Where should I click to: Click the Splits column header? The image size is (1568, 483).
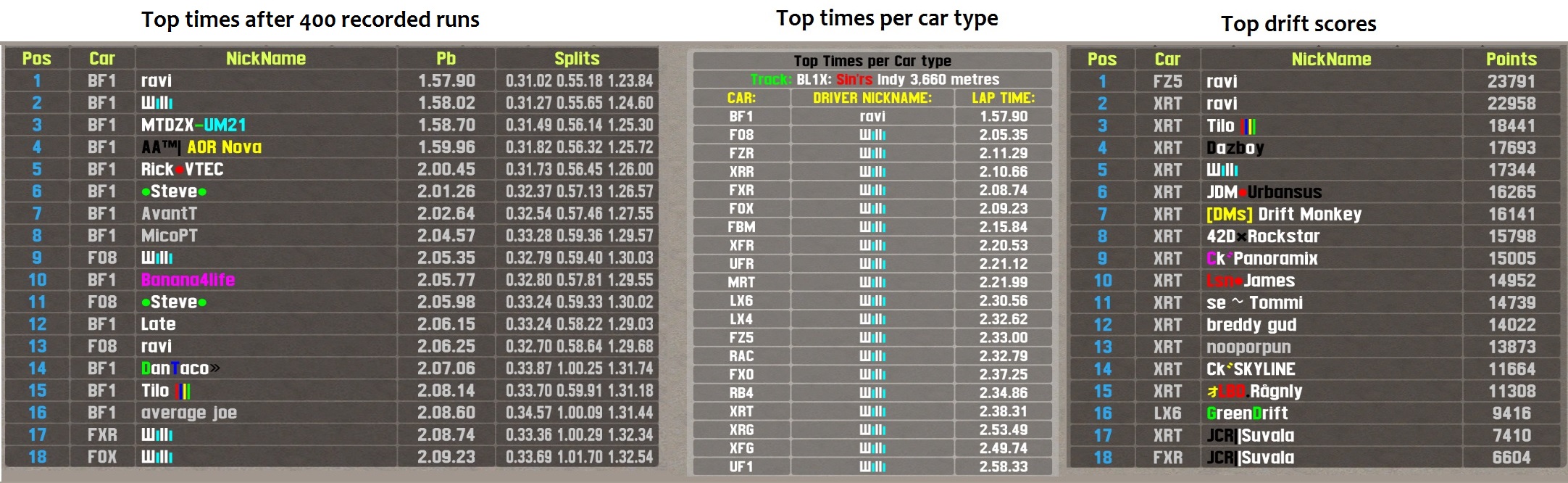[577, 59]
